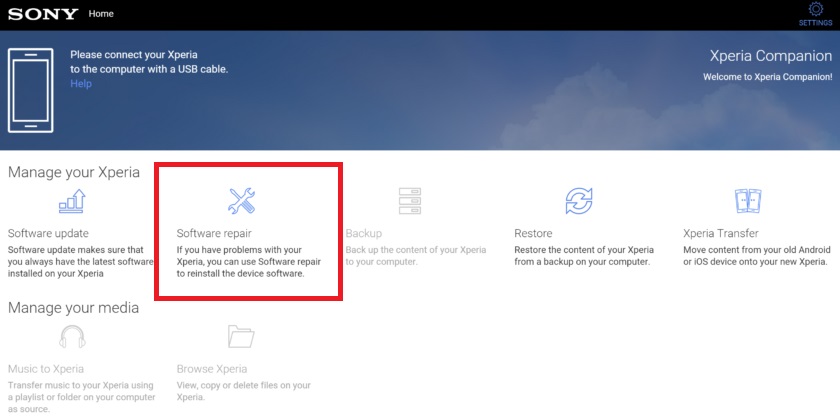This screenshot has height=420, width=840.
Task: Click 'View, copy or delete files' description
Action: tap(244, 391)
